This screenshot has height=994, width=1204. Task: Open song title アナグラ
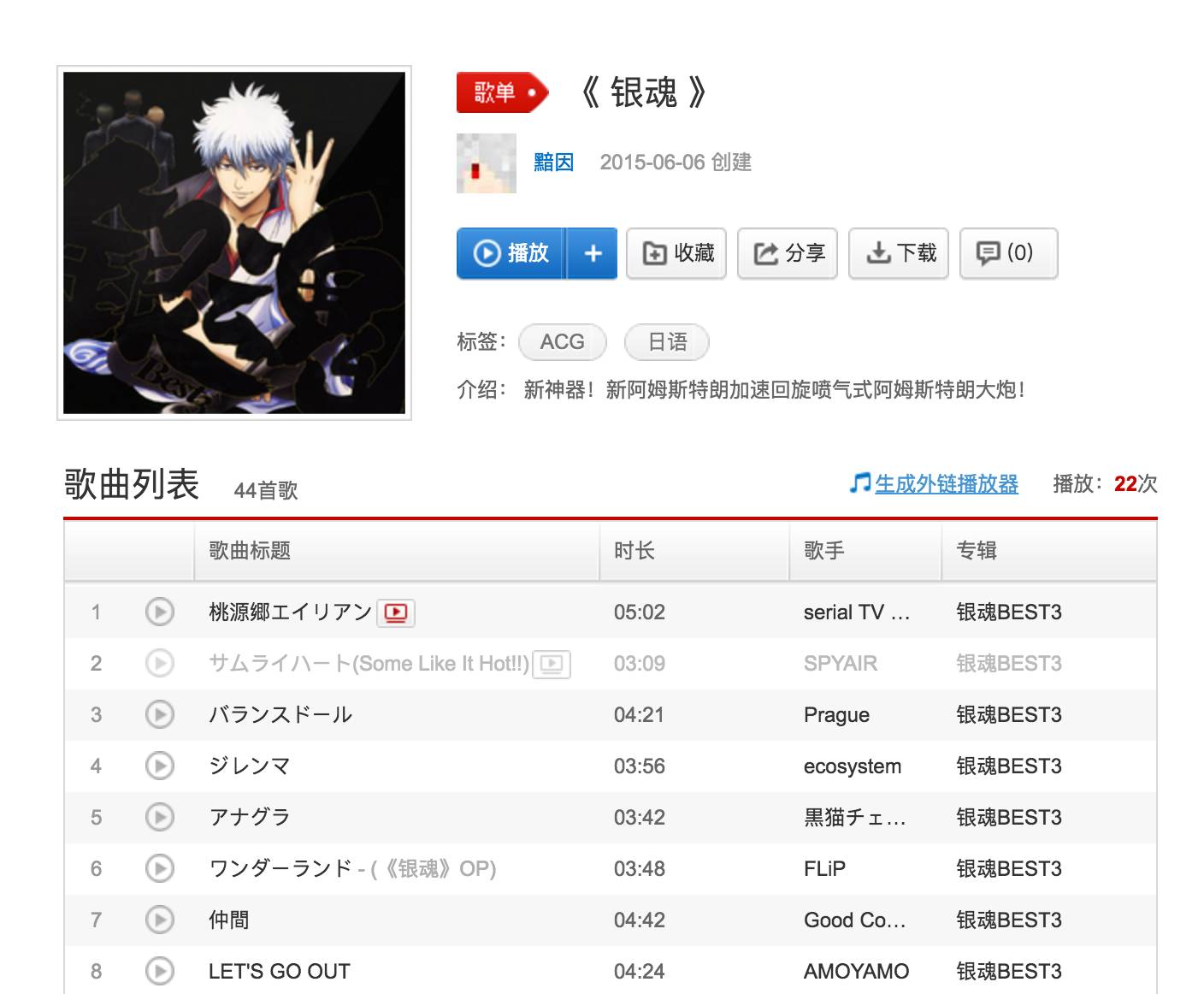coord(250,817)
